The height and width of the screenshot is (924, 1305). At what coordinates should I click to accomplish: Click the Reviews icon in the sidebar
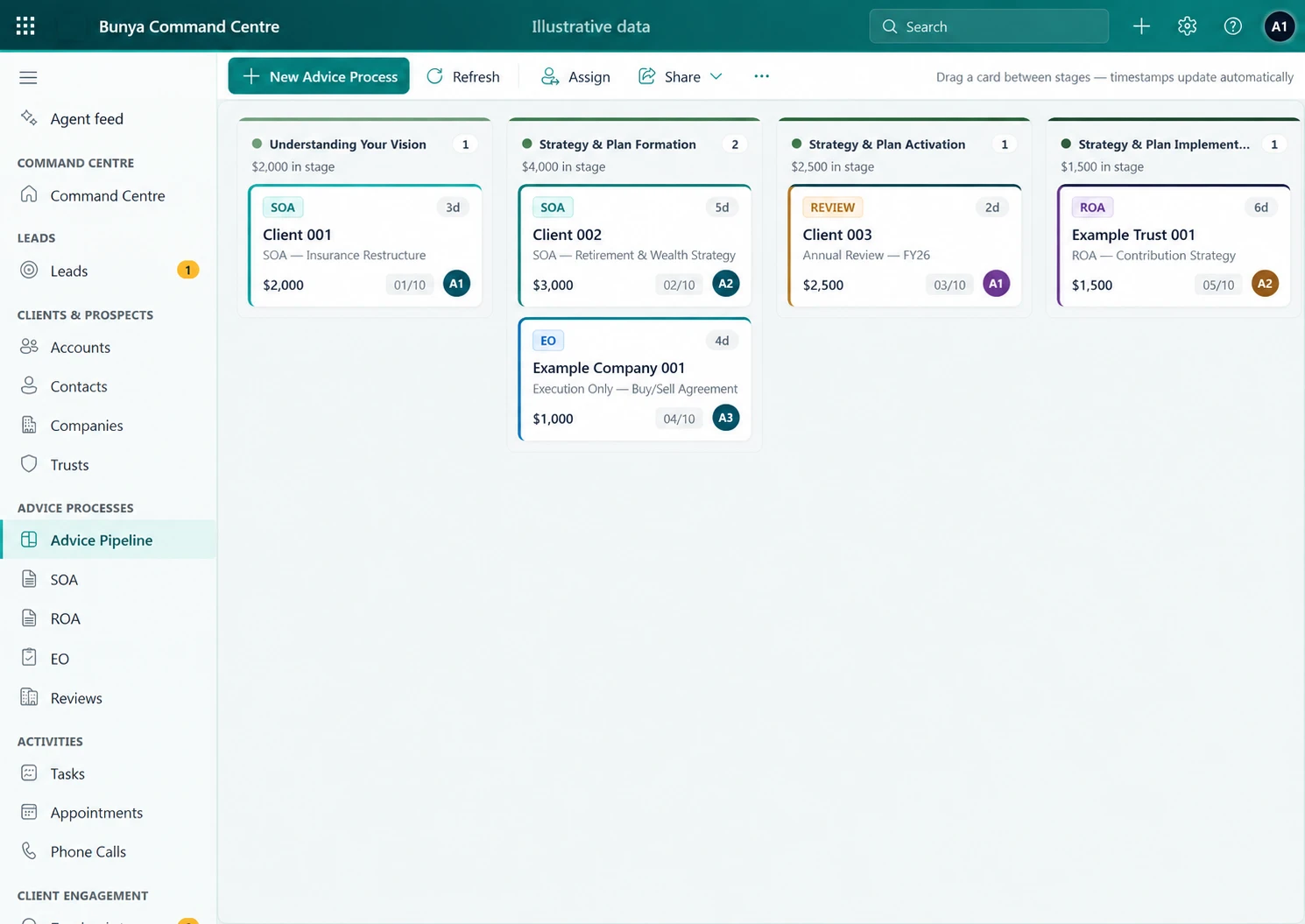click(x=29, y=697)
